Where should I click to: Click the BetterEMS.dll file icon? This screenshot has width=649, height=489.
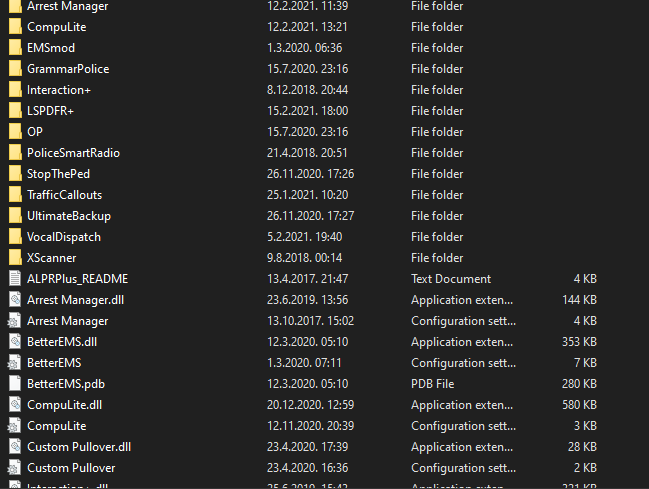coord(14,342)
